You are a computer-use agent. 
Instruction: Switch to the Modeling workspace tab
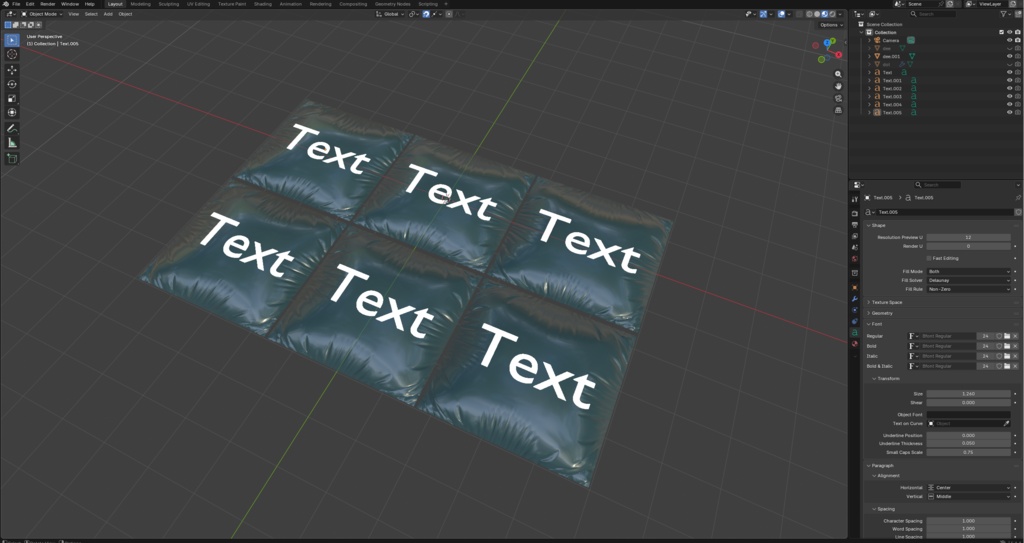point(140,4)
